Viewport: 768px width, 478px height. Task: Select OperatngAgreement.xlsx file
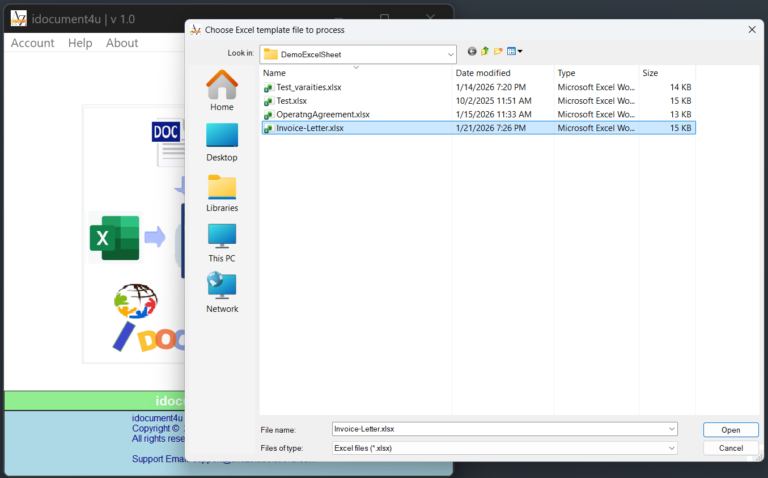pyautogui.click(x=322, y=114)
